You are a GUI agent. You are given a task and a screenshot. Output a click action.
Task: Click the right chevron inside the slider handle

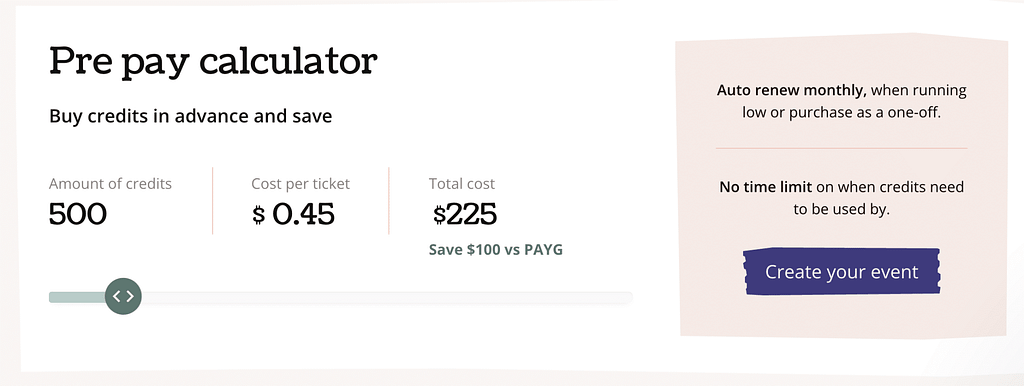130,296
